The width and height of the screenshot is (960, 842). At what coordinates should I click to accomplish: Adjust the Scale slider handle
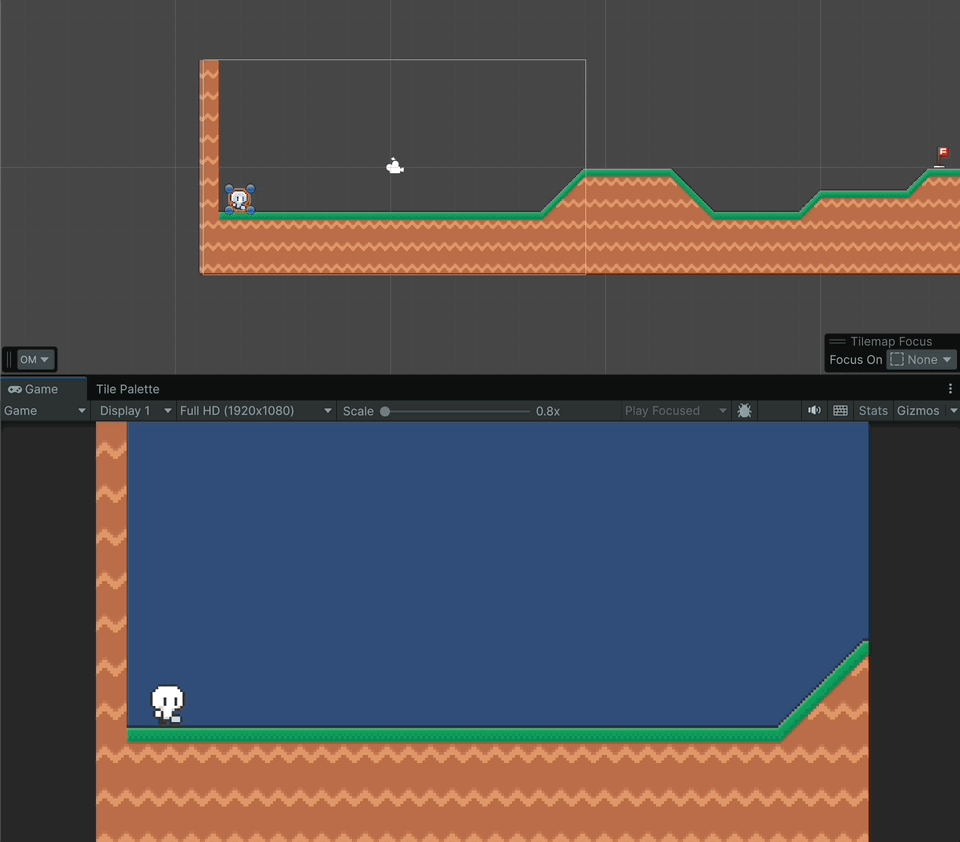[x=385, y=412]
